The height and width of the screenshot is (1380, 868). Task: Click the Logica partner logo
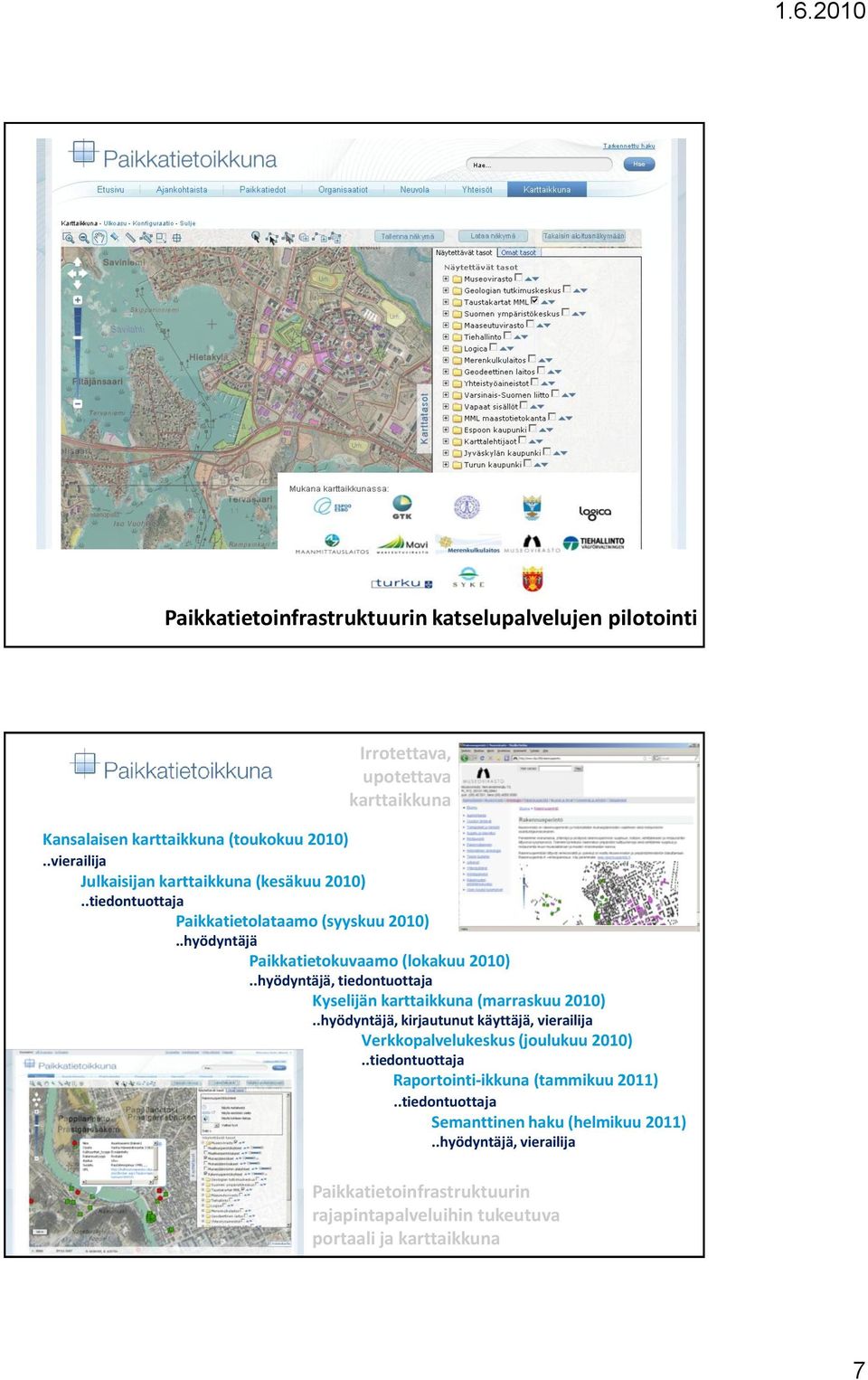tap(595, 513)
